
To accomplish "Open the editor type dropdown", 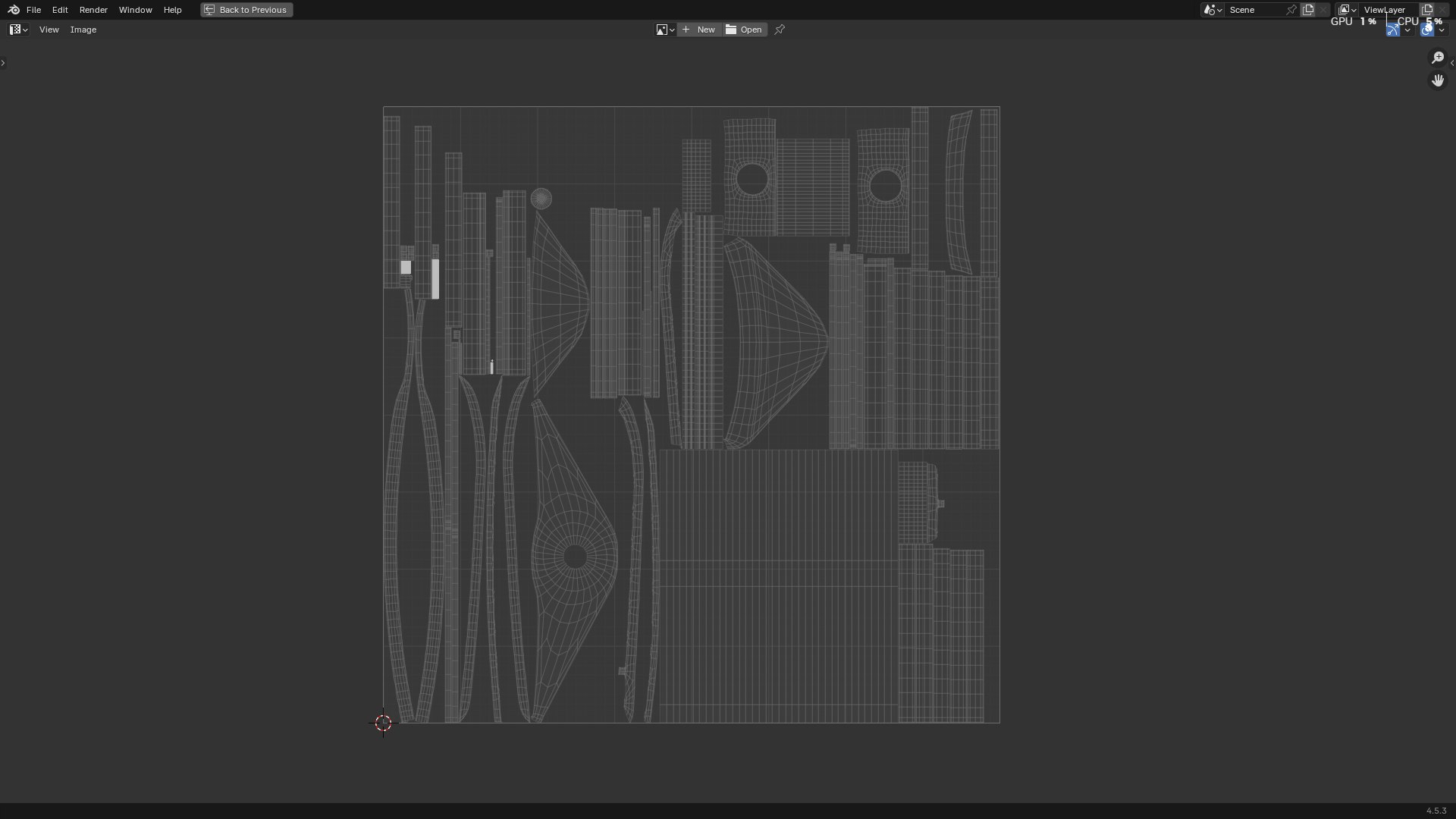I will click(x=19, y=30).
